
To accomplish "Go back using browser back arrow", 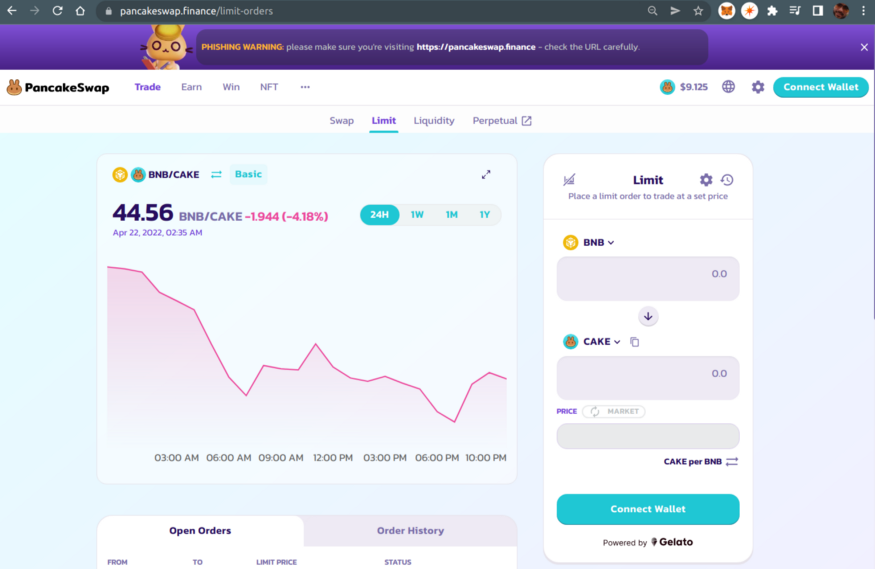I will point(12,11).
